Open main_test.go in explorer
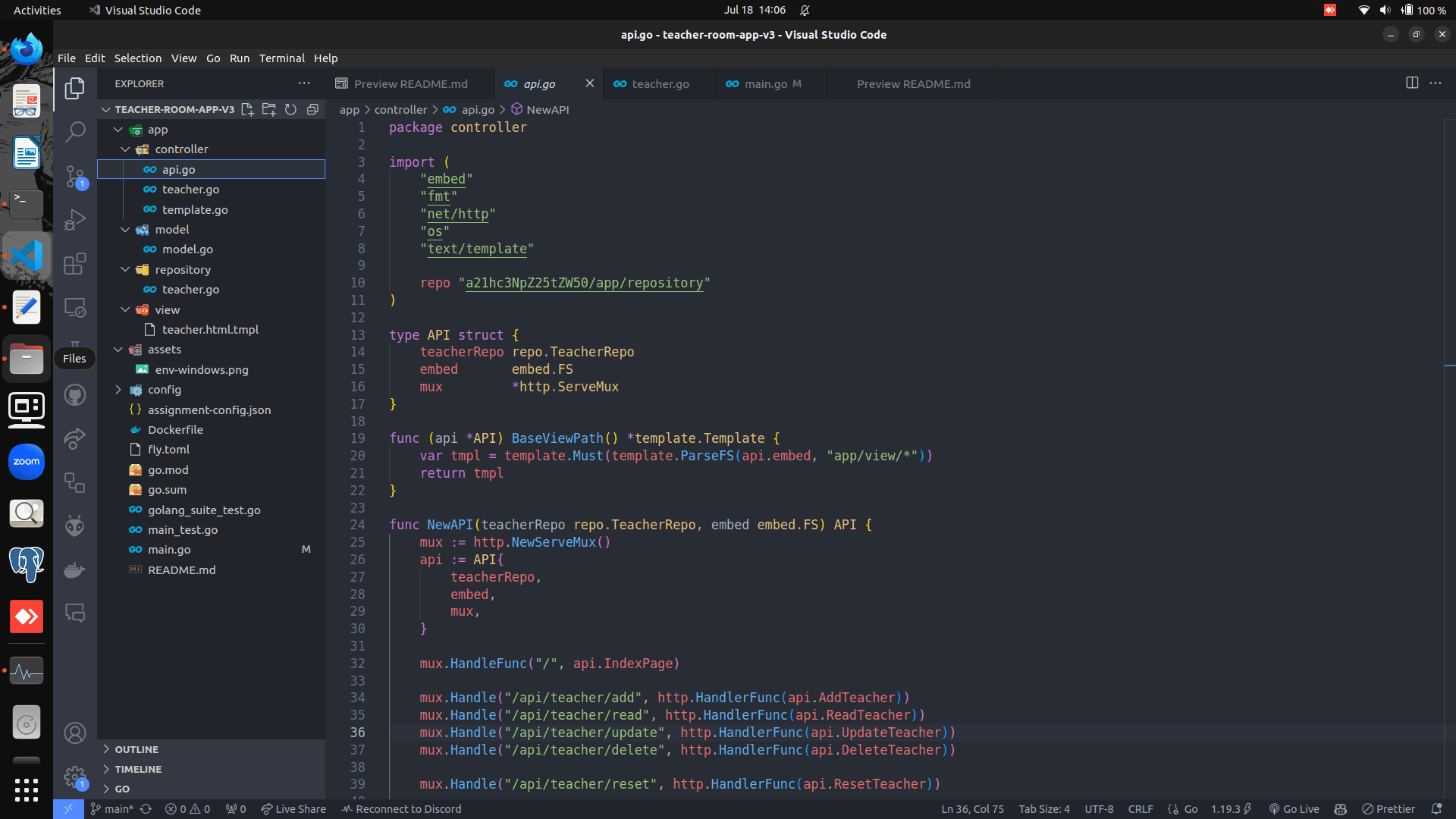The image size is (1456, 819). point(183,530)
